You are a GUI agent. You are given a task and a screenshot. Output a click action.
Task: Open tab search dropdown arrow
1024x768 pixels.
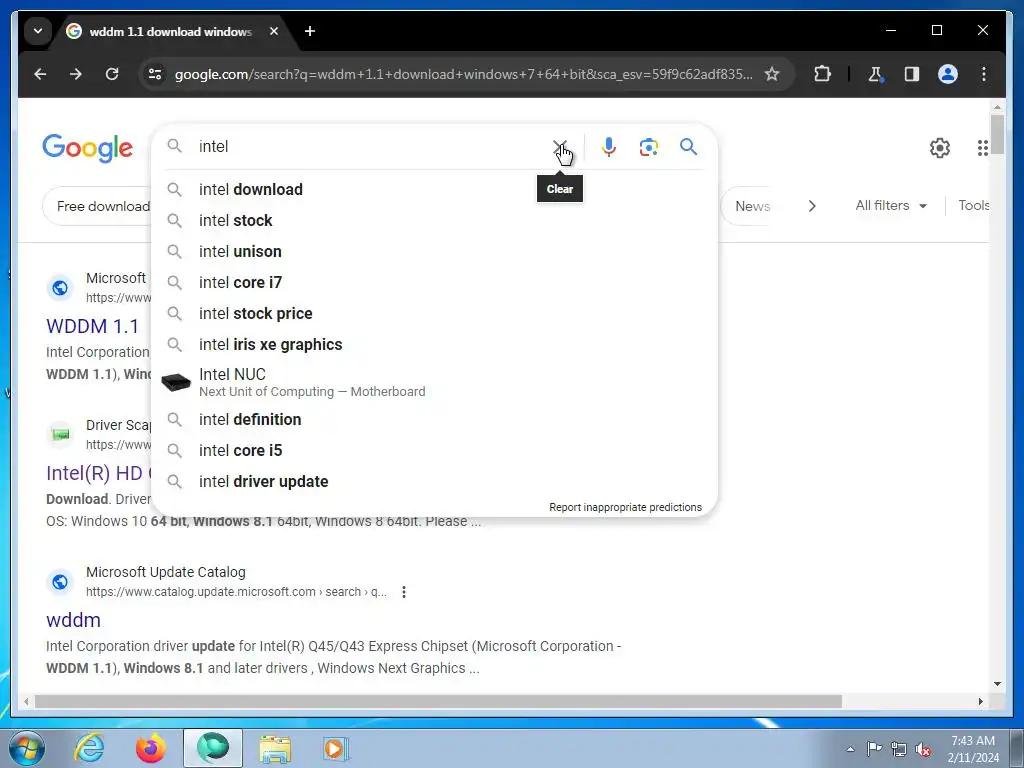click(x=38, y=31)
